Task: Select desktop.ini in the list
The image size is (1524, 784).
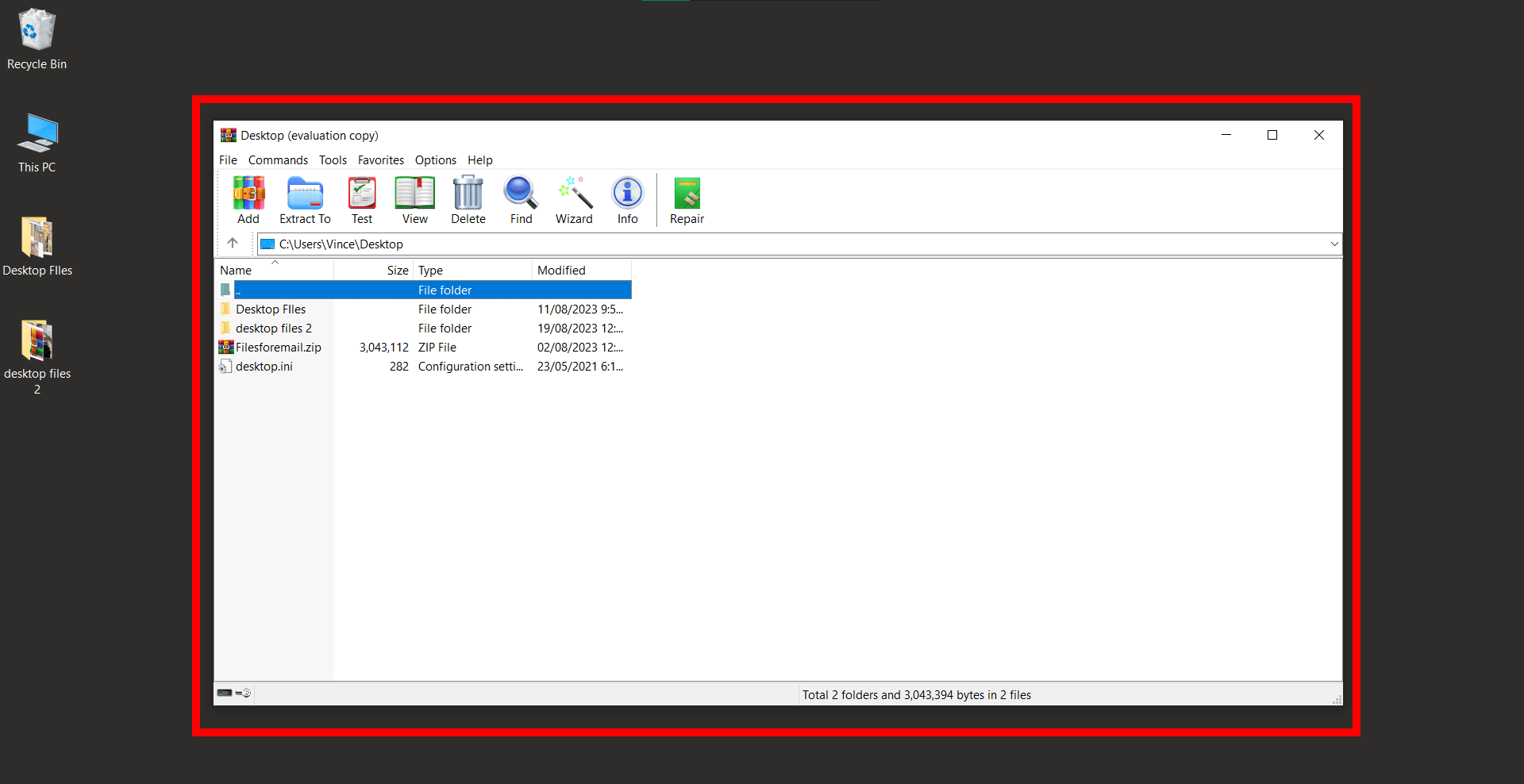Action: 262,366
